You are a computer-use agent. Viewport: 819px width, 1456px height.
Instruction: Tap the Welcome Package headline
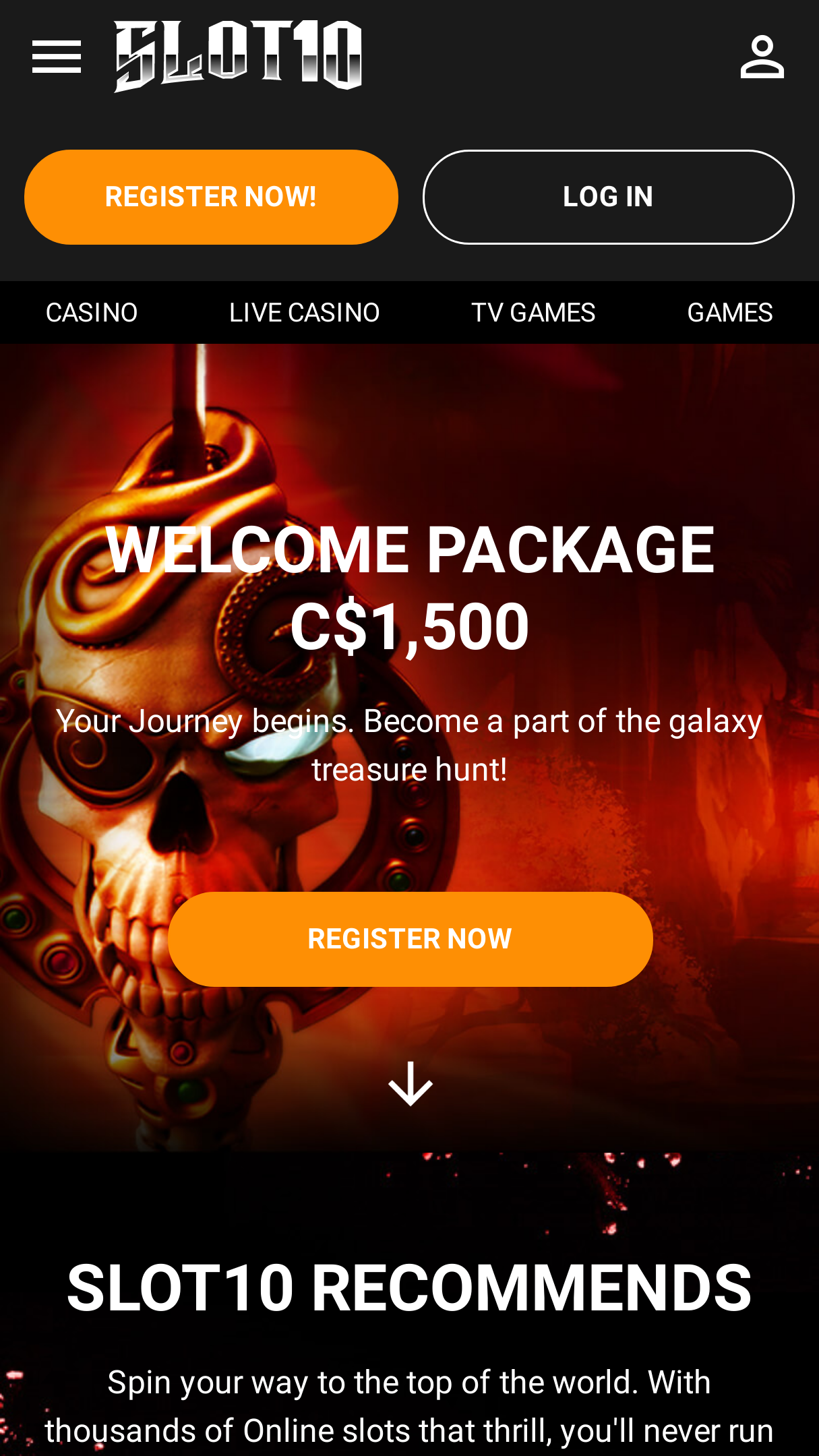tap(410, 549)
